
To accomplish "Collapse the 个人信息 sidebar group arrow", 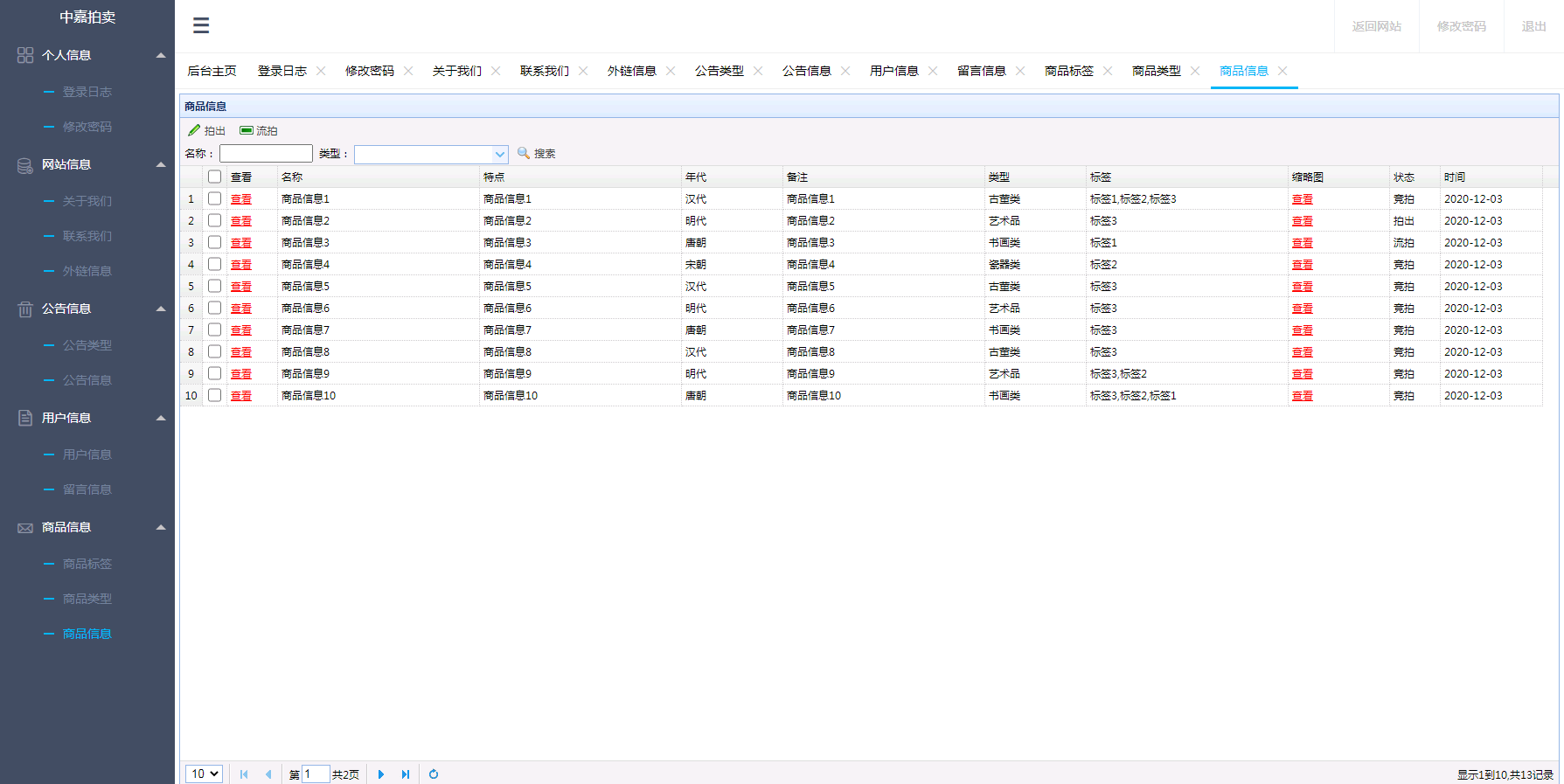I will click(161, 55).
